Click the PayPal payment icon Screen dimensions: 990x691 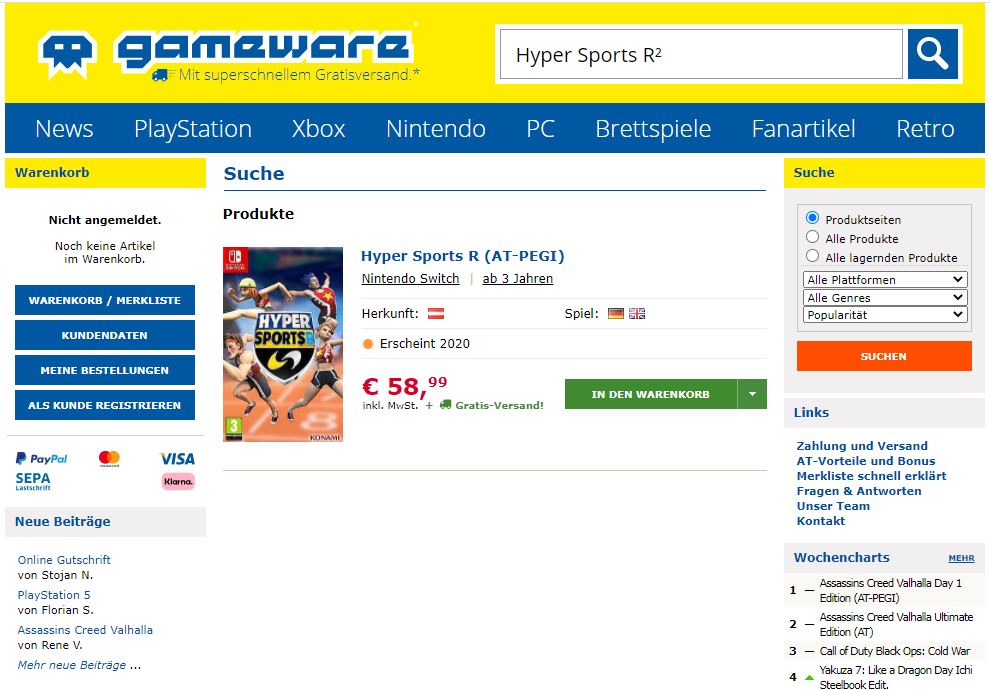[x=42, y=459]
